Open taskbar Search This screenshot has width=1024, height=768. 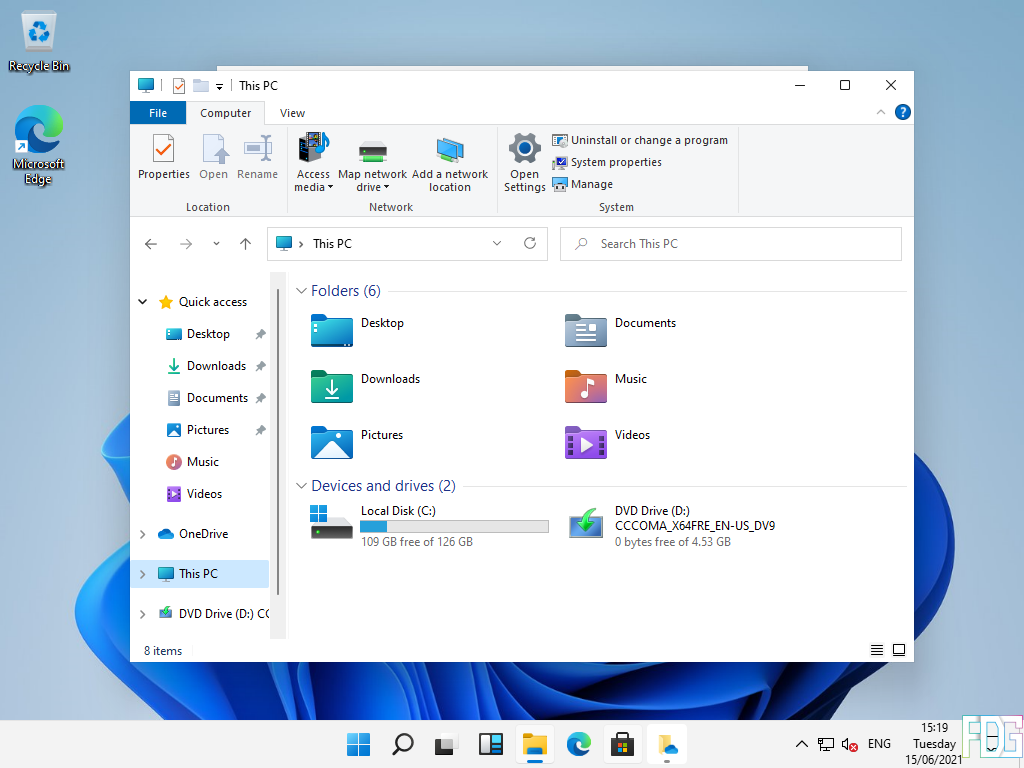coord(402,744)
